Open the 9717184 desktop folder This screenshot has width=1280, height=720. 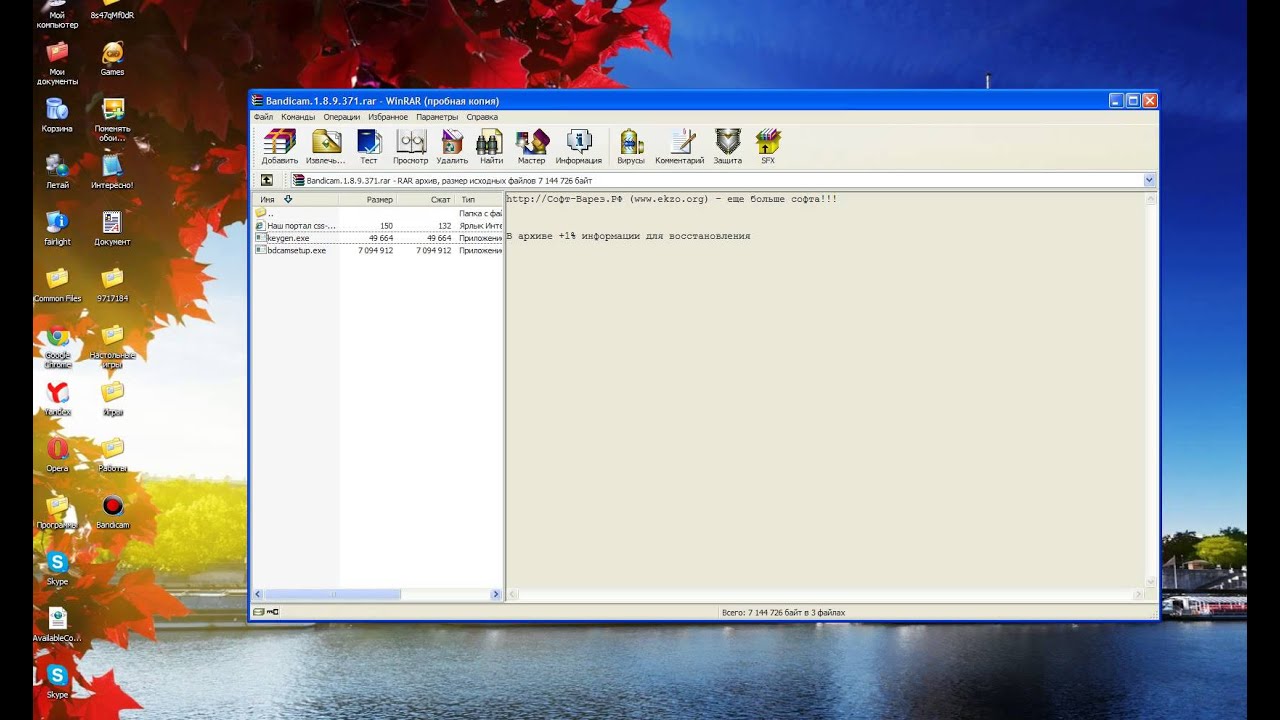coord(112,286)
